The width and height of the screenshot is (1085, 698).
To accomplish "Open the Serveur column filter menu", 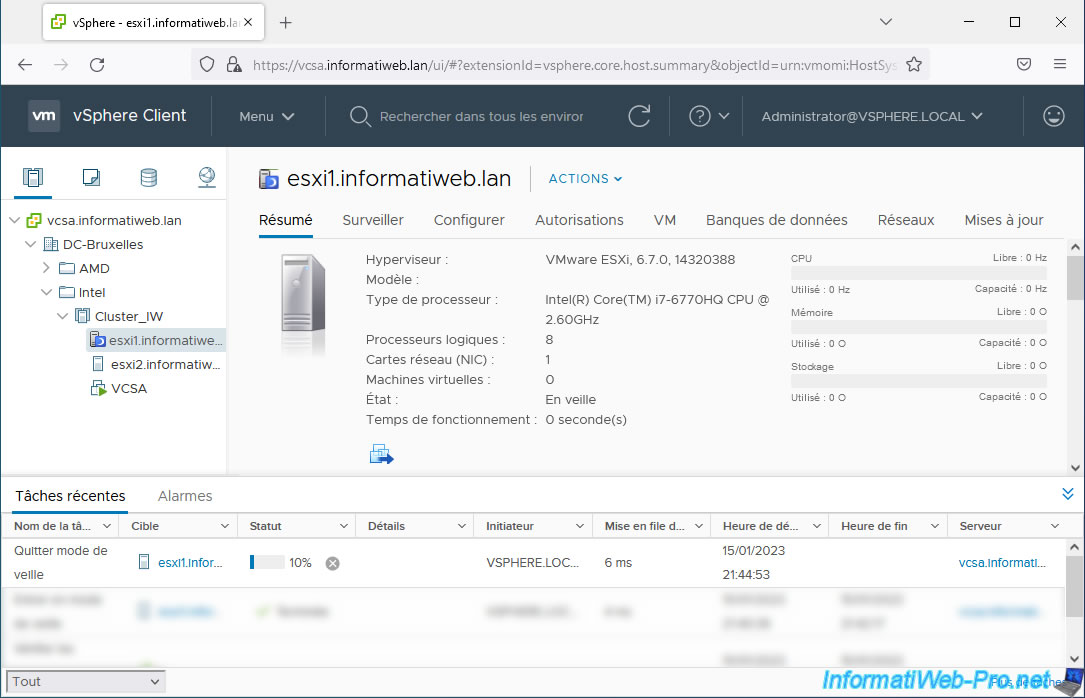I will [x=1055, y=526].
